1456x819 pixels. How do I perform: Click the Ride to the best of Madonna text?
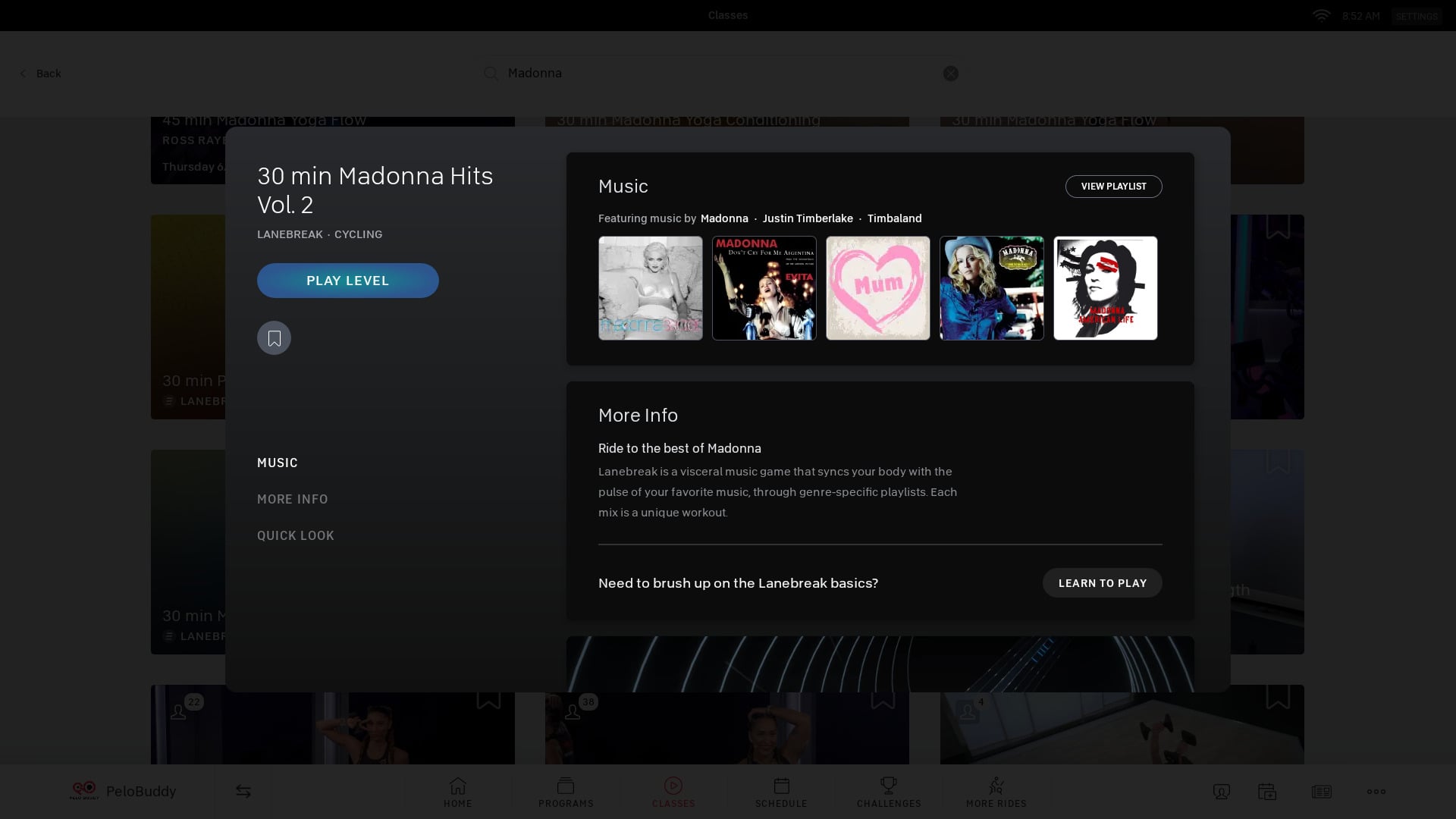coord(679,449)
